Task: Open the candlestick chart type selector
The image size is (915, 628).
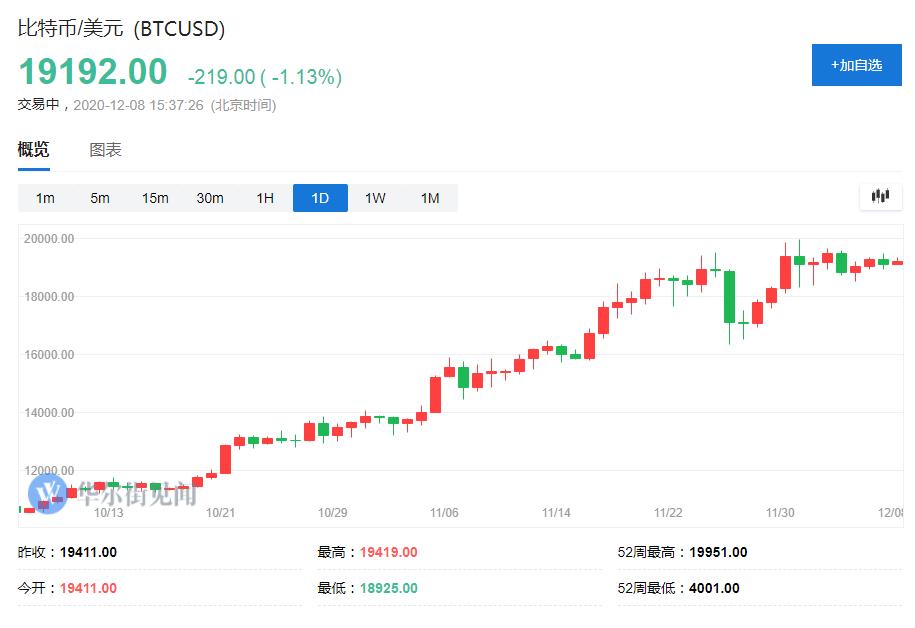Action: pyautogui.click(x=880, y=196)
